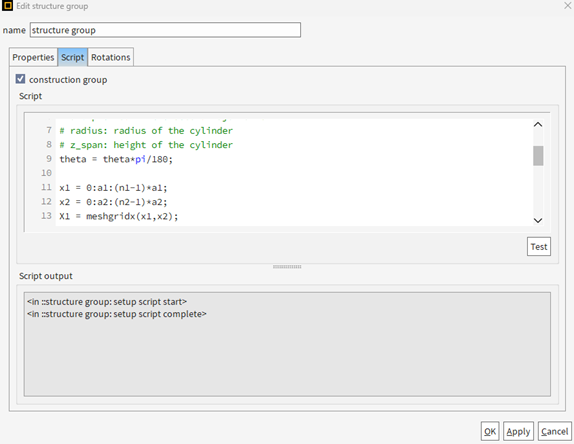Screen dimensions: 574x444
Task: Click the script editor scrollbar thumb
Action: point(538,156)
